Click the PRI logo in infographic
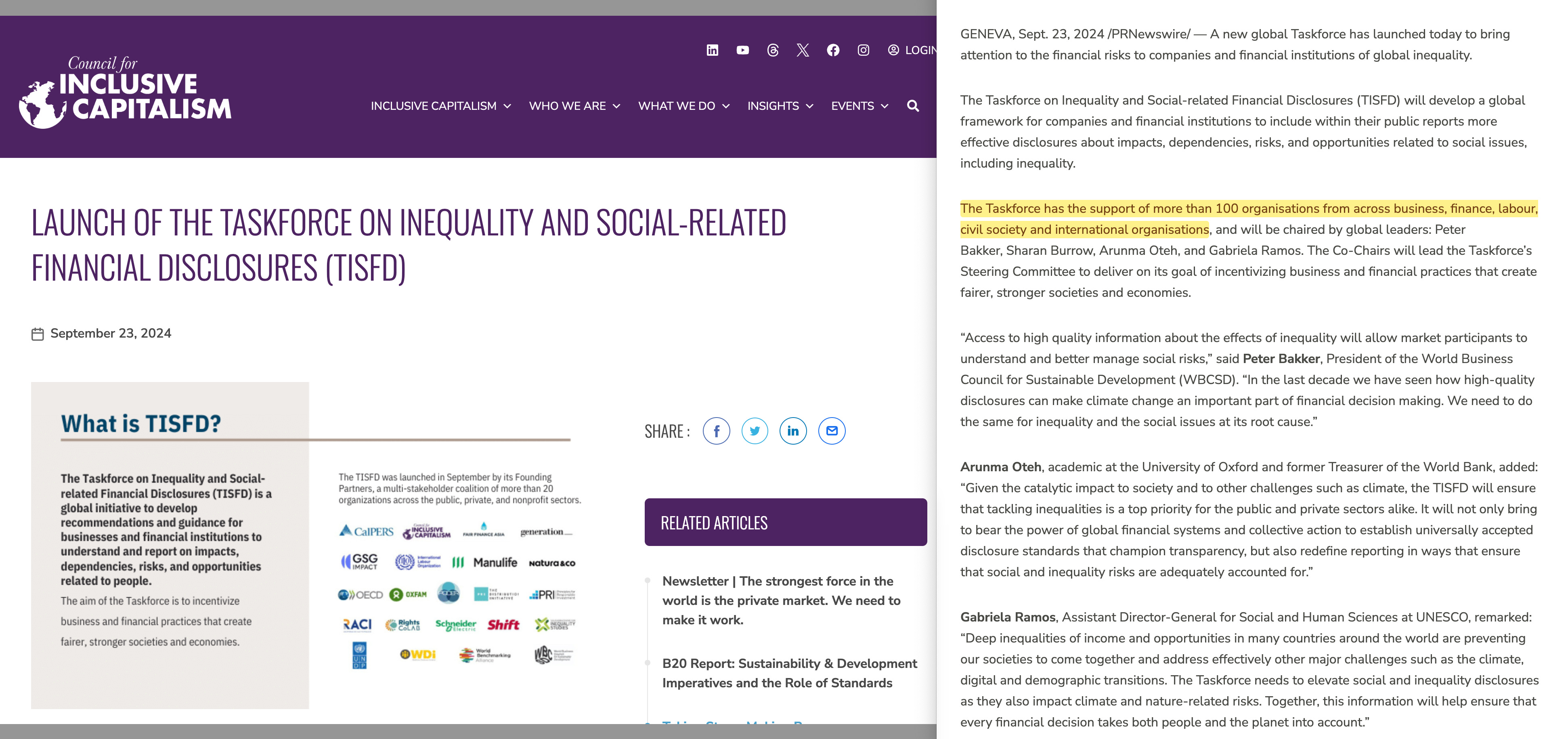The height and width of the screenshot is (739, 1568). tap(552, 594)
